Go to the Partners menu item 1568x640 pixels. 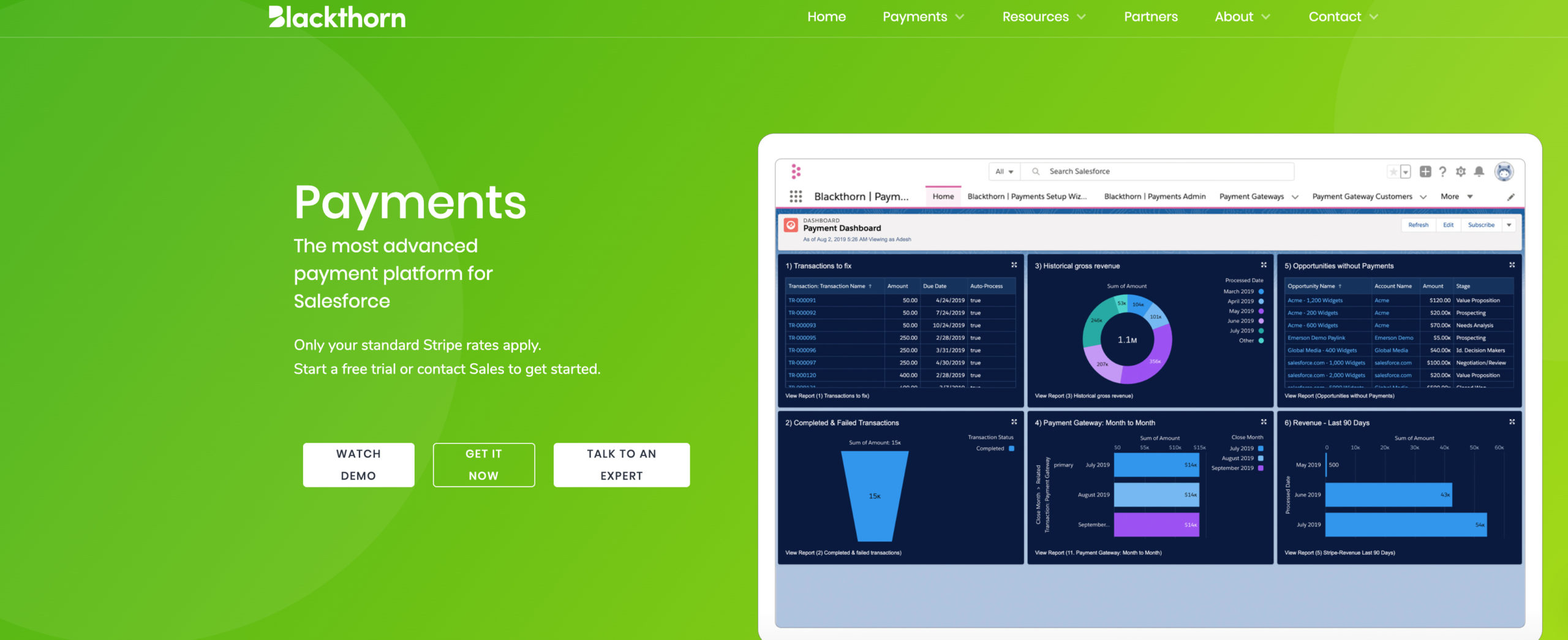tap(1150, 17)
